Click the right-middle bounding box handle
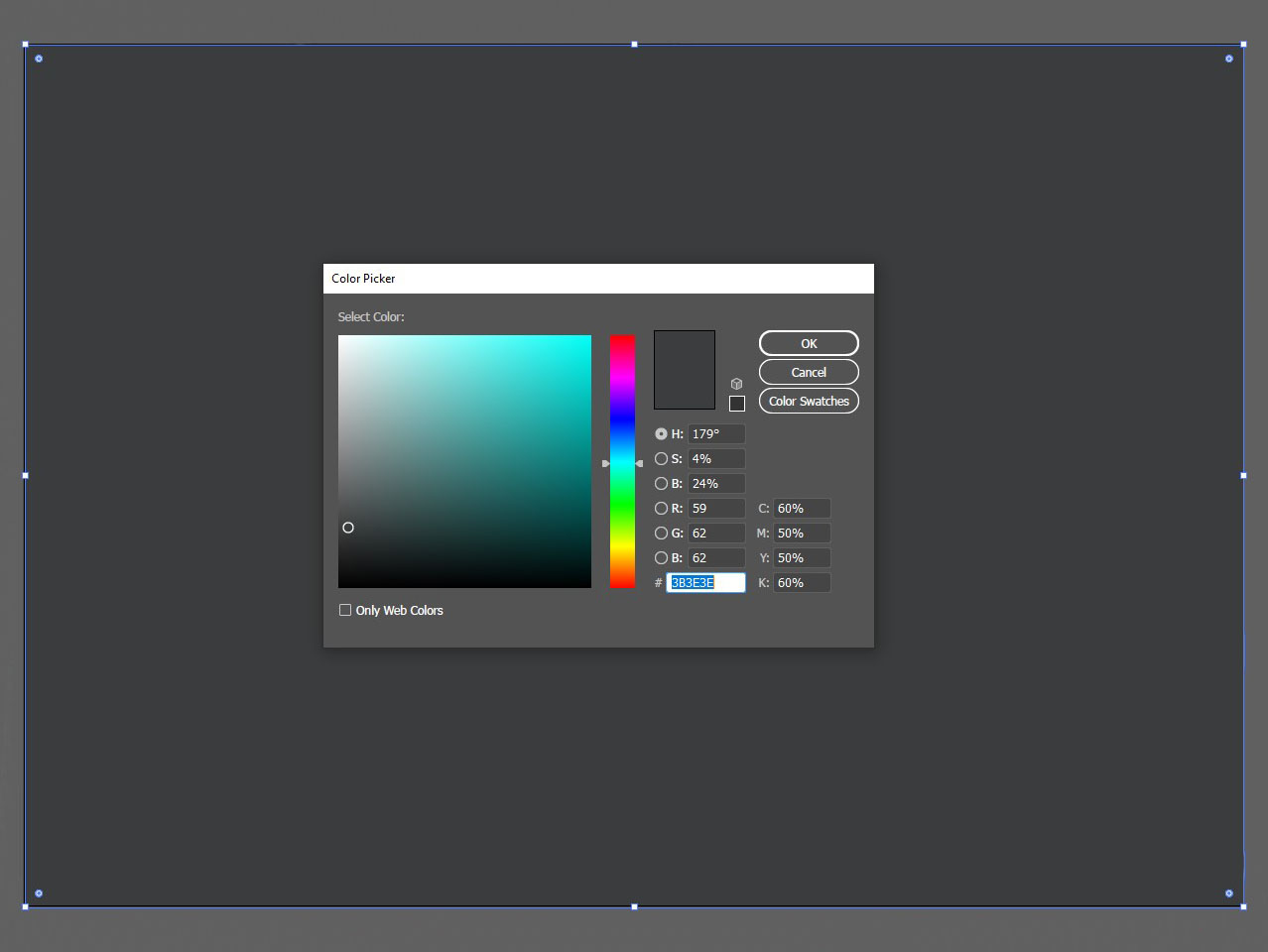1268x952 pixels. tap(1243, 476)
